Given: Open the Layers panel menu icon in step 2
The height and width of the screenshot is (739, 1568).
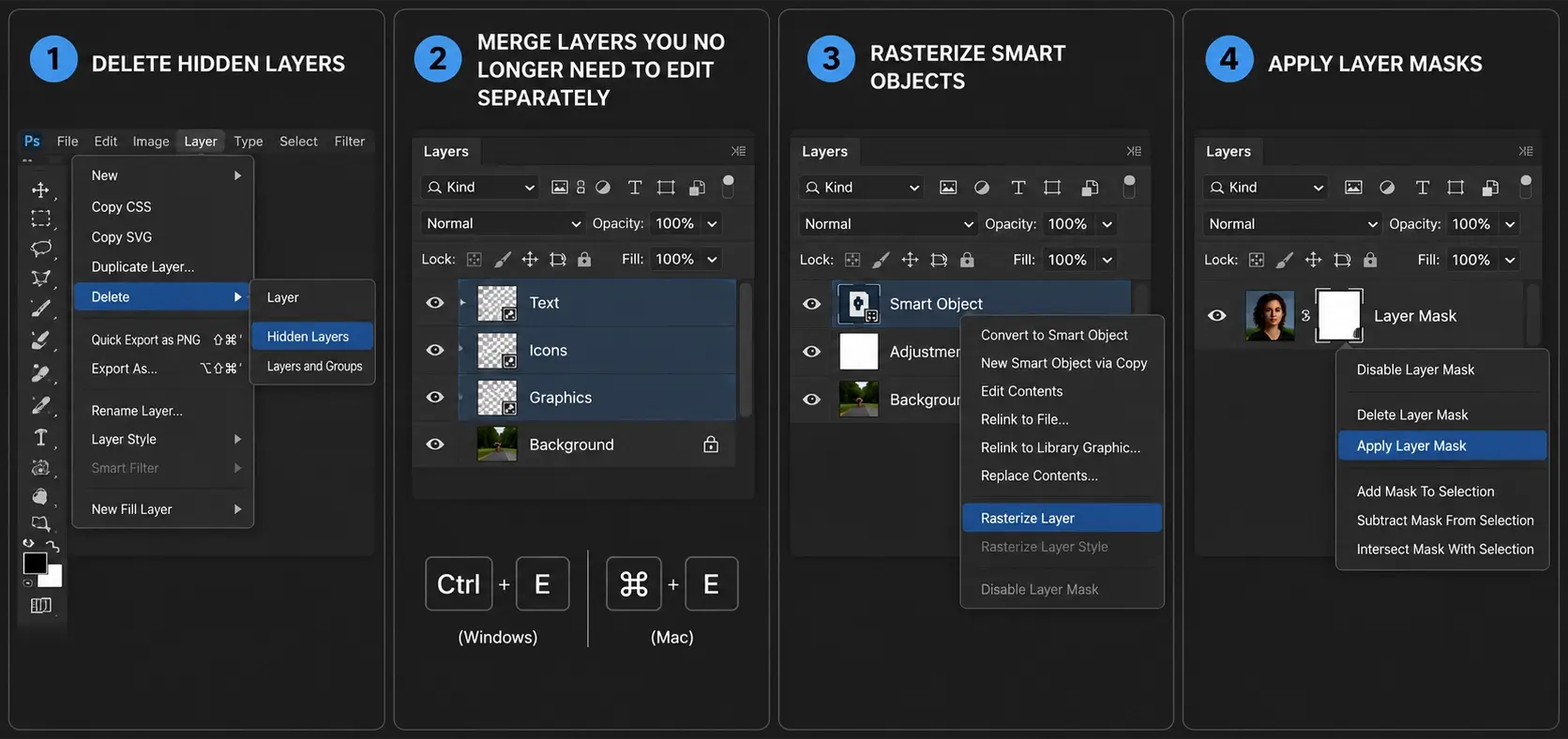Looking at the screenshot, I should coord(739,151).
